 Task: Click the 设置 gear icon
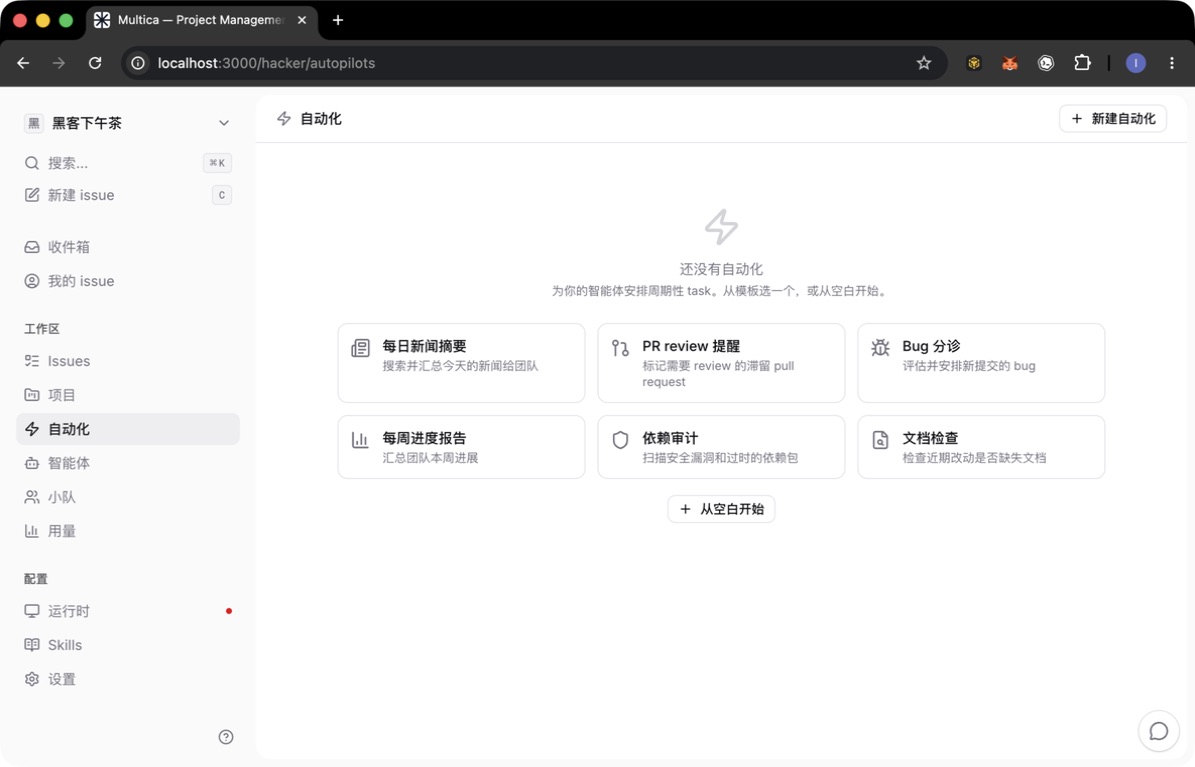[x=32, y=679]
